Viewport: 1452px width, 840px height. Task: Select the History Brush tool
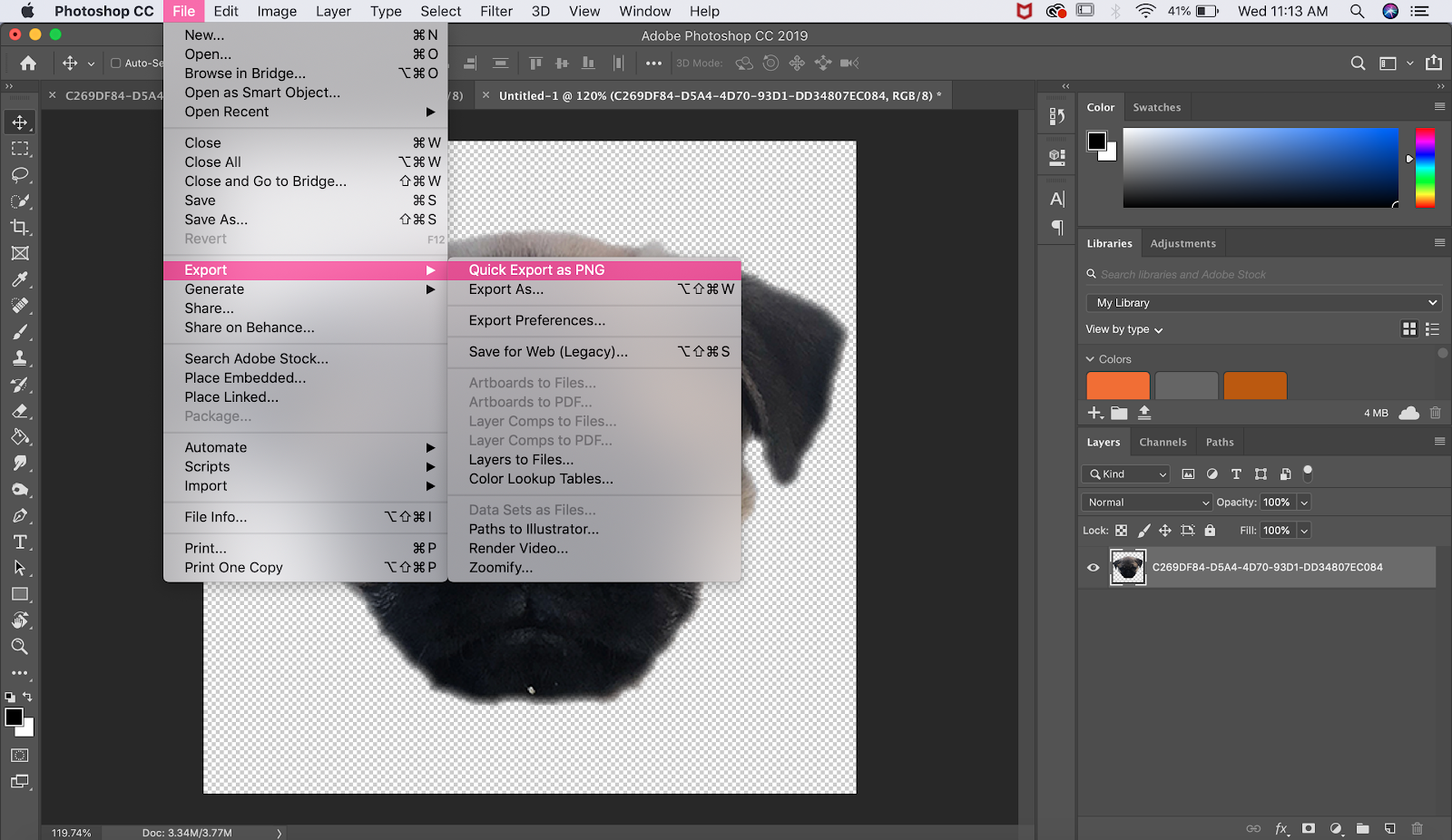click(x=20, y=385)
